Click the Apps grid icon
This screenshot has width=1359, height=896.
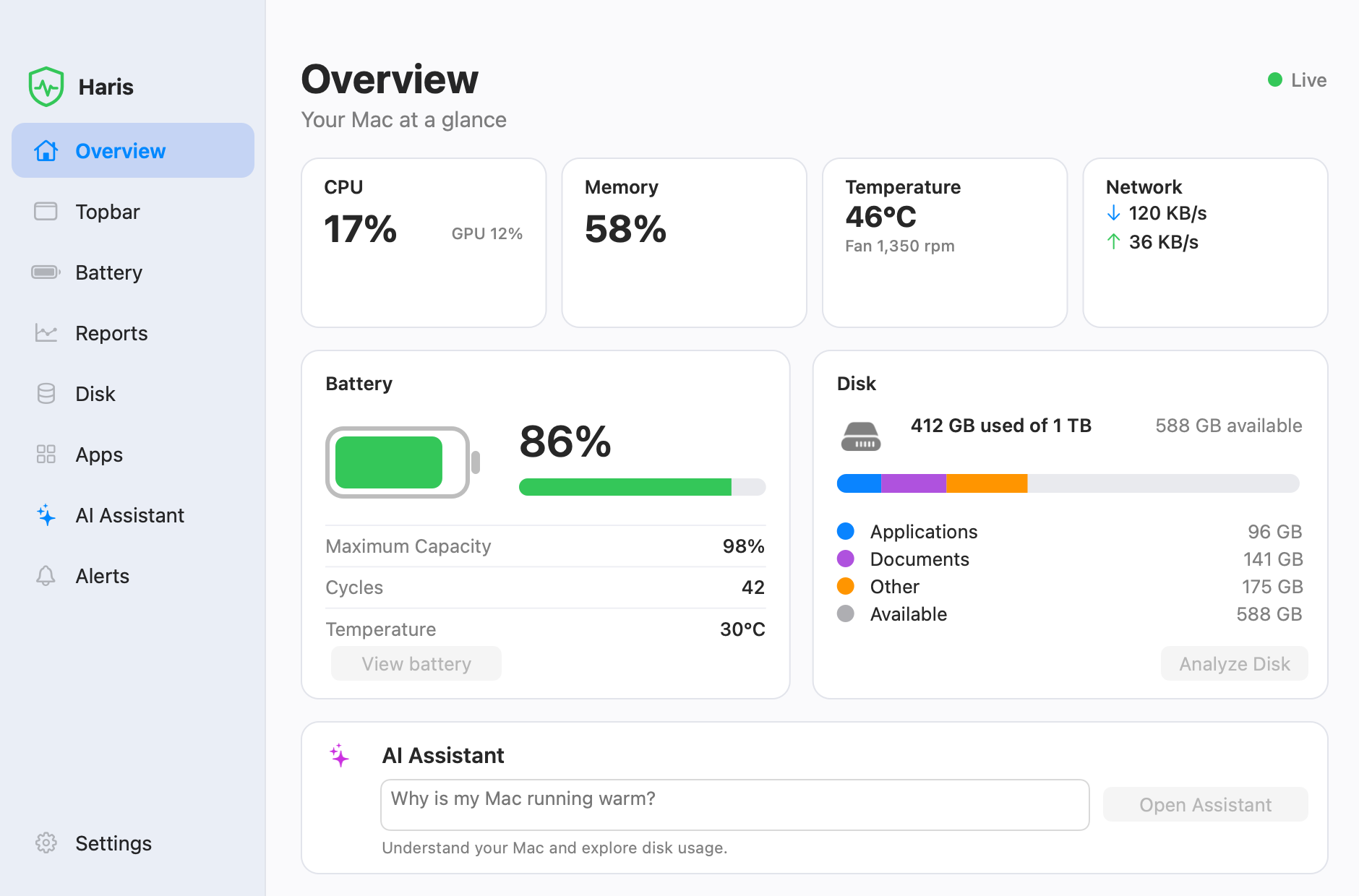coord(46,454)
